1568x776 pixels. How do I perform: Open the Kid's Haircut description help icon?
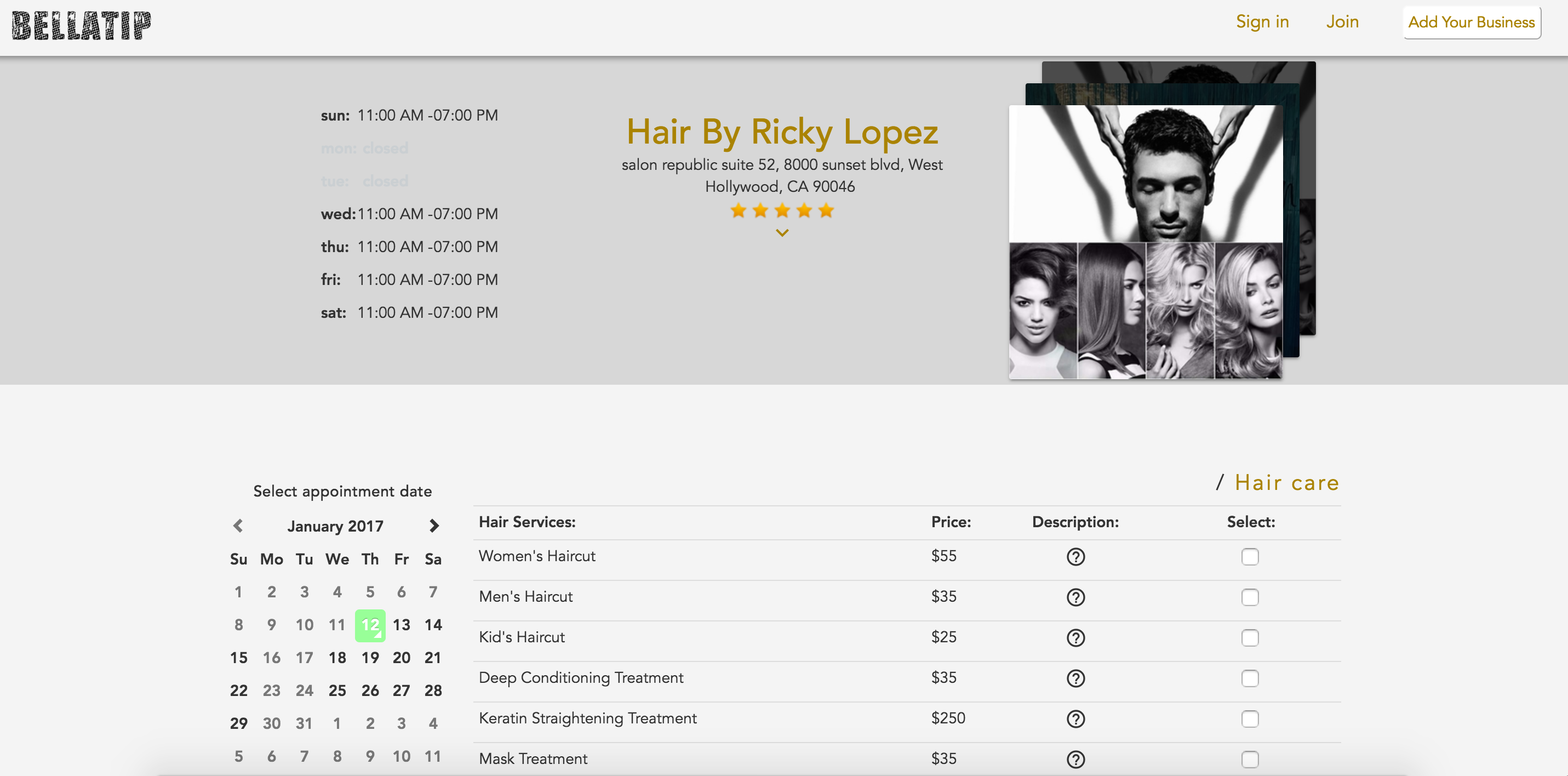[1075, 638]
